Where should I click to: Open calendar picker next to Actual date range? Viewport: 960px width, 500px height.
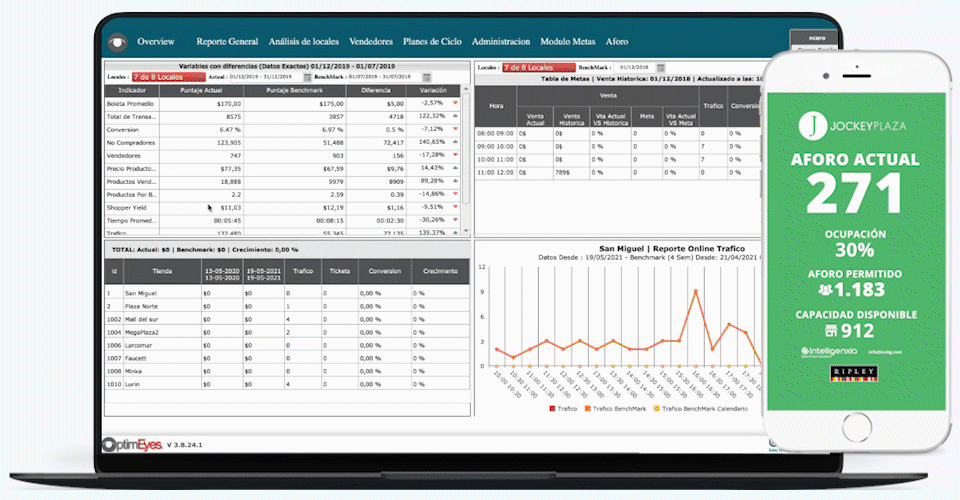point(308,77)
